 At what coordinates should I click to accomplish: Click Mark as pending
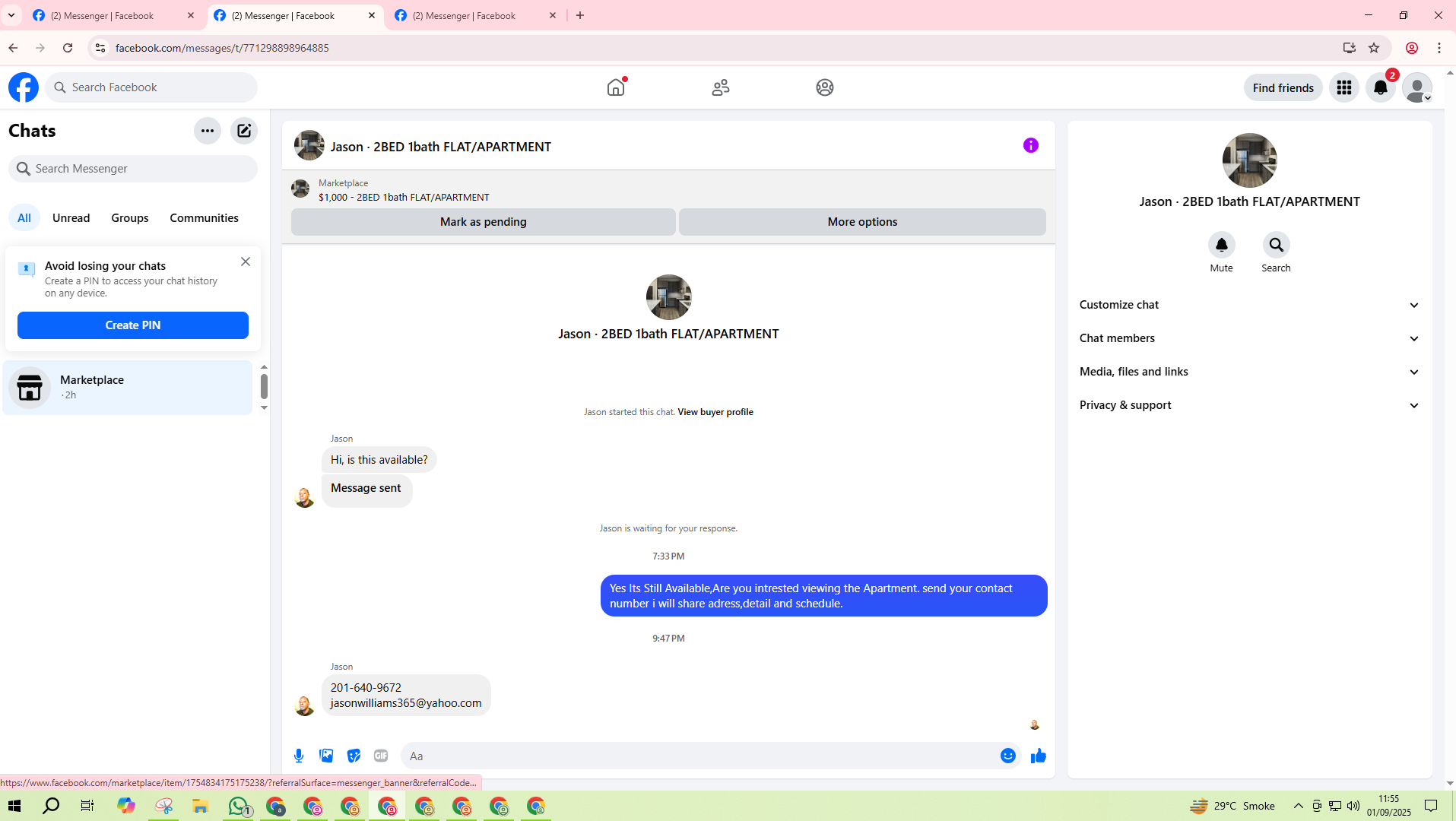(484, 222)
